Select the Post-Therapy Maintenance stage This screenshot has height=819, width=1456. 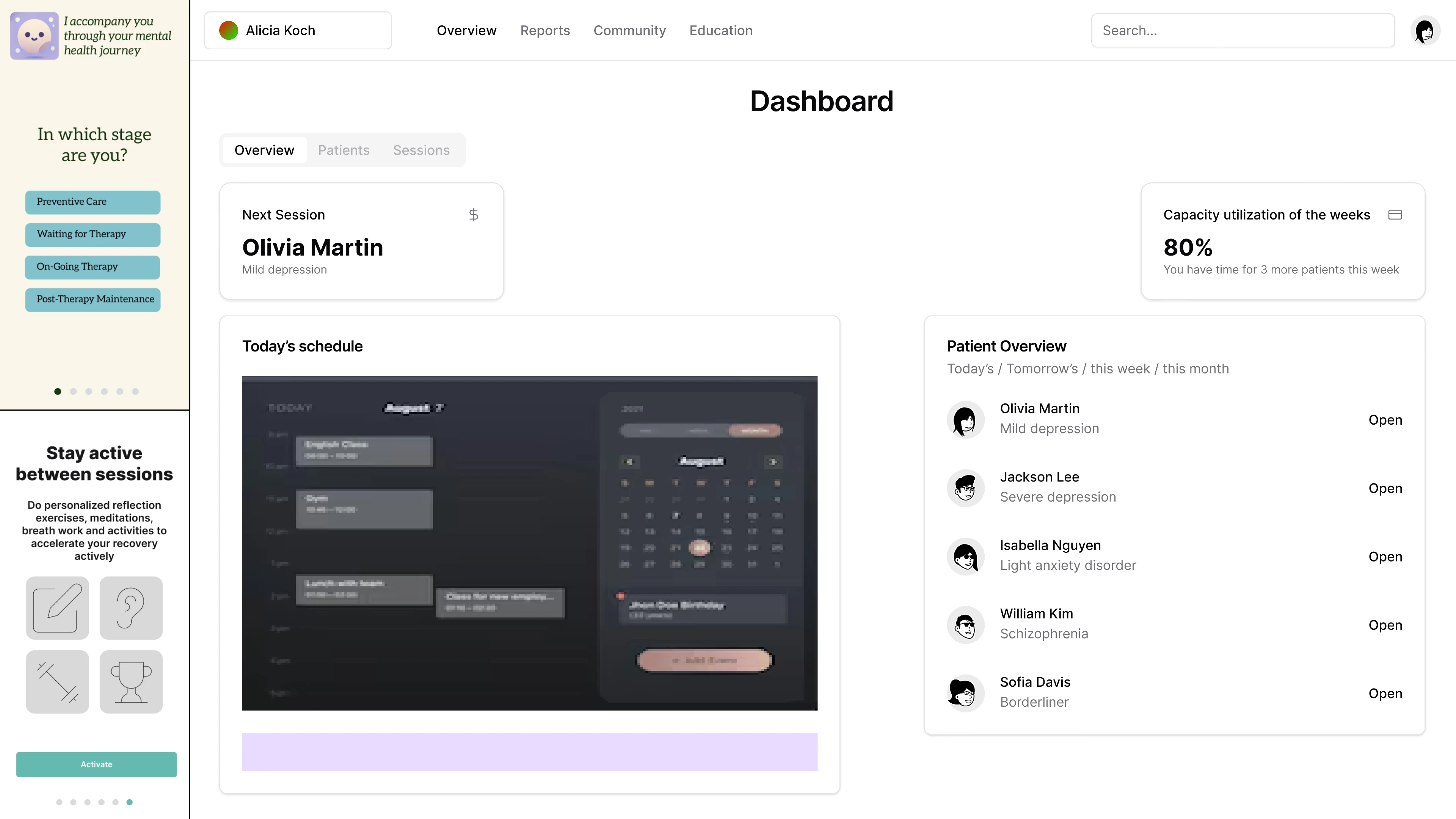[x=92, y=300]
